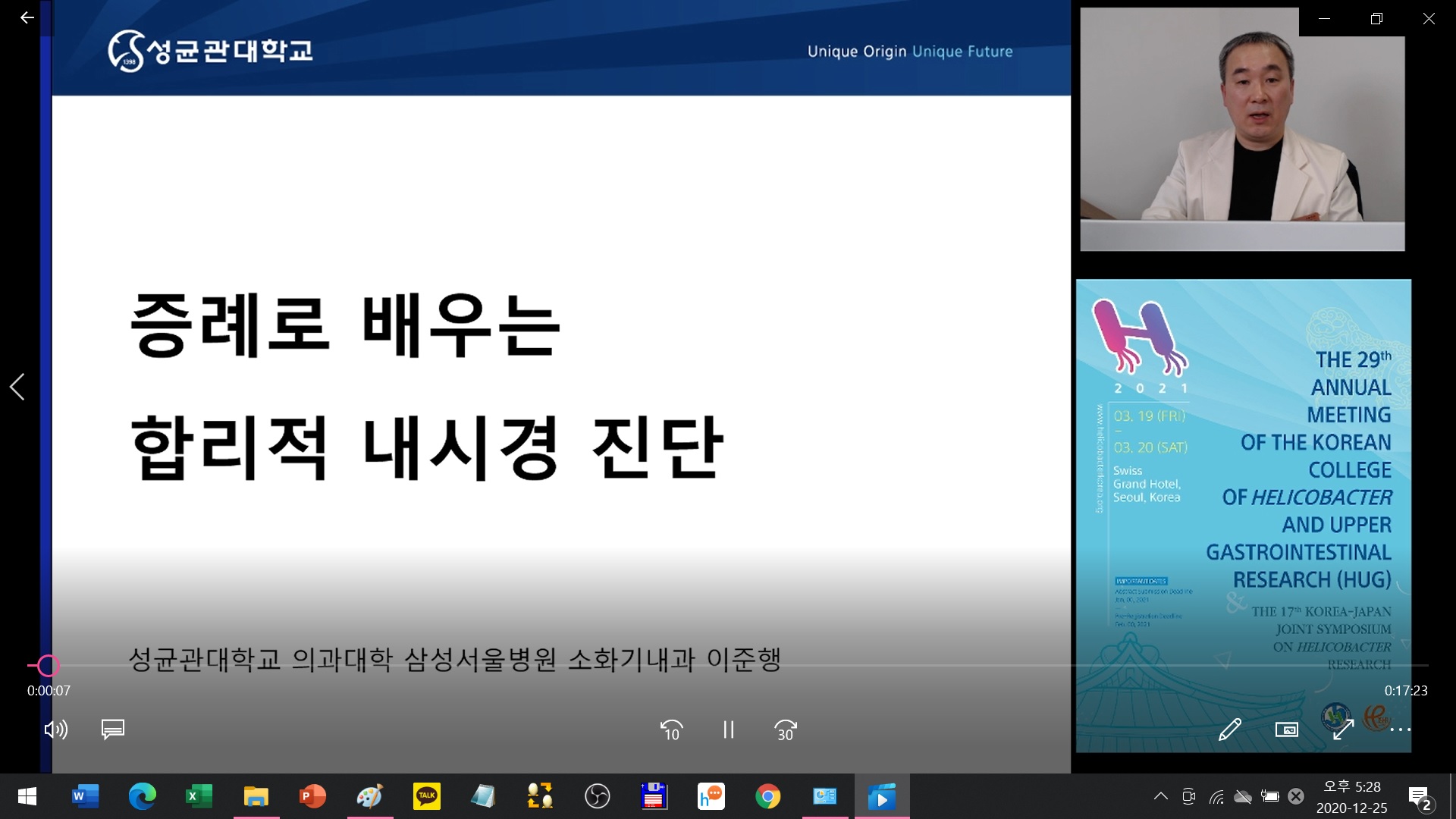Screen dimensions: 1456x819
Task: Open PowerPoint from the taskbar
Action: (x=312, y=796)
